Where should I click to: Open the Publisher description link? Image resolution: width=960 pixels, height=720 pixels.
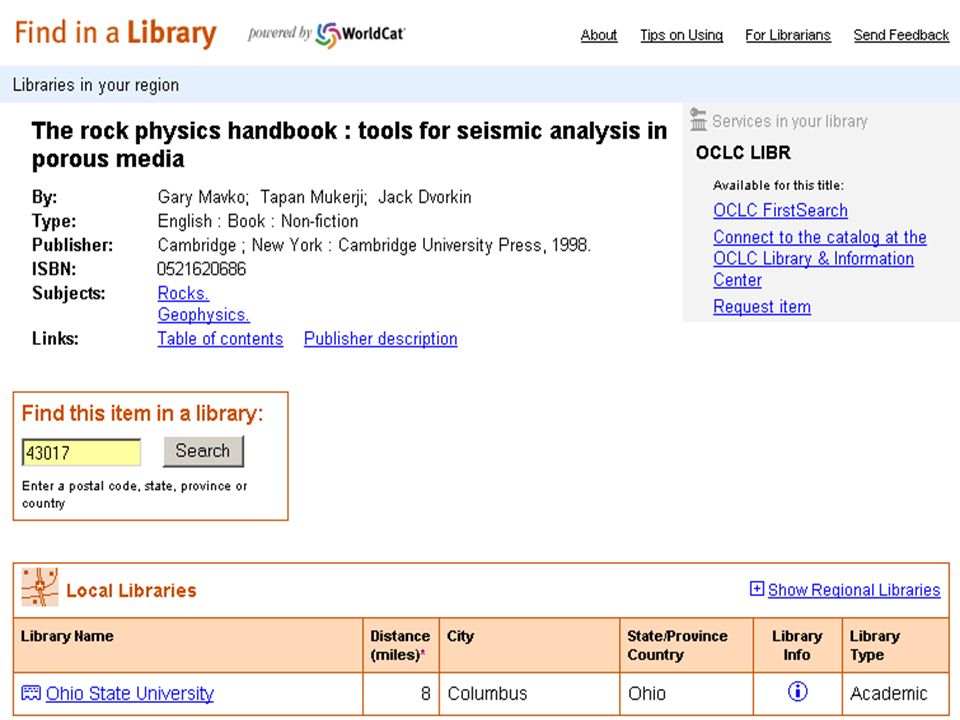(x=381, y=339)
